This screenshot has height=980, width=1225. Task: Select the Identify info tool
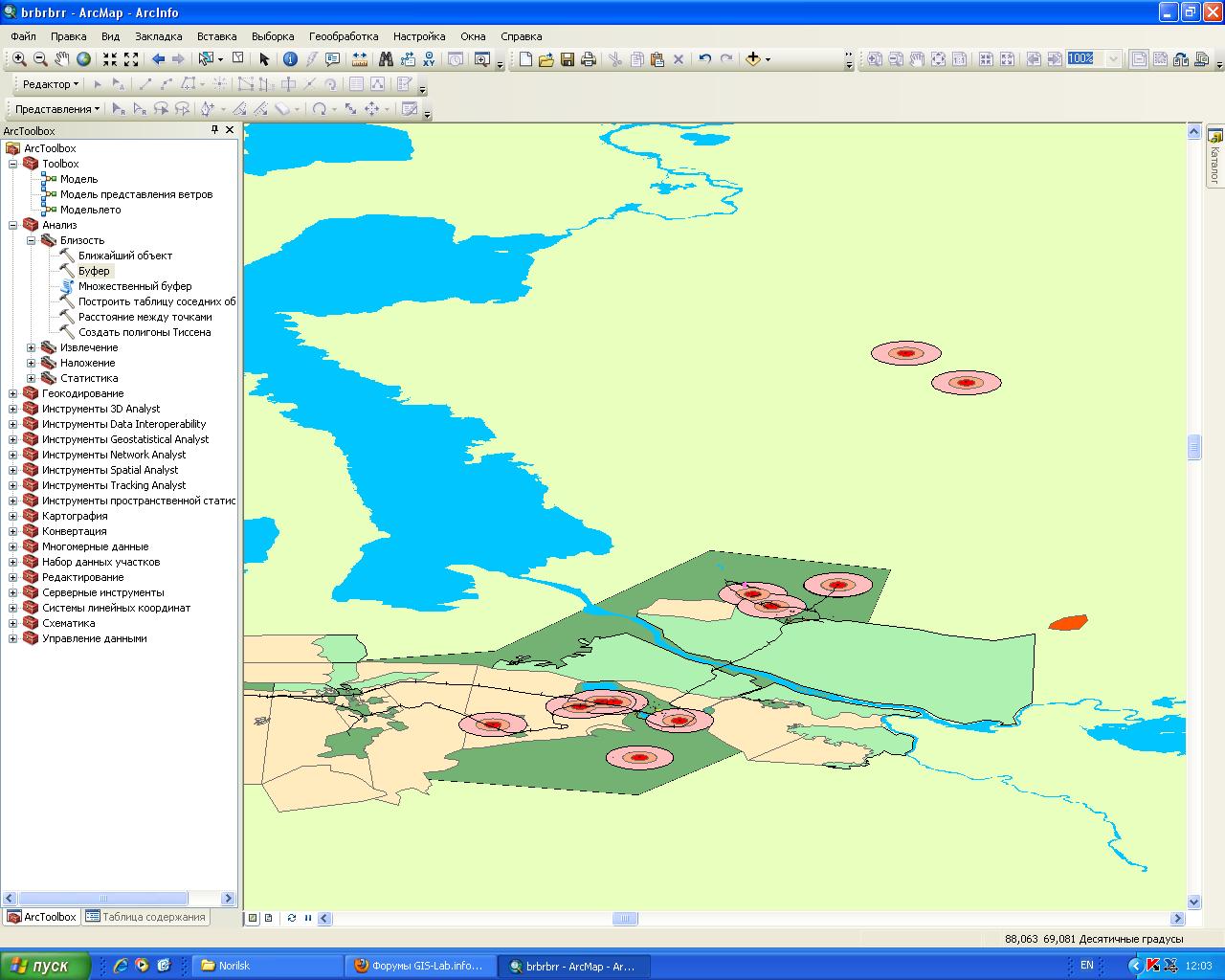click(x=290, y=59)
